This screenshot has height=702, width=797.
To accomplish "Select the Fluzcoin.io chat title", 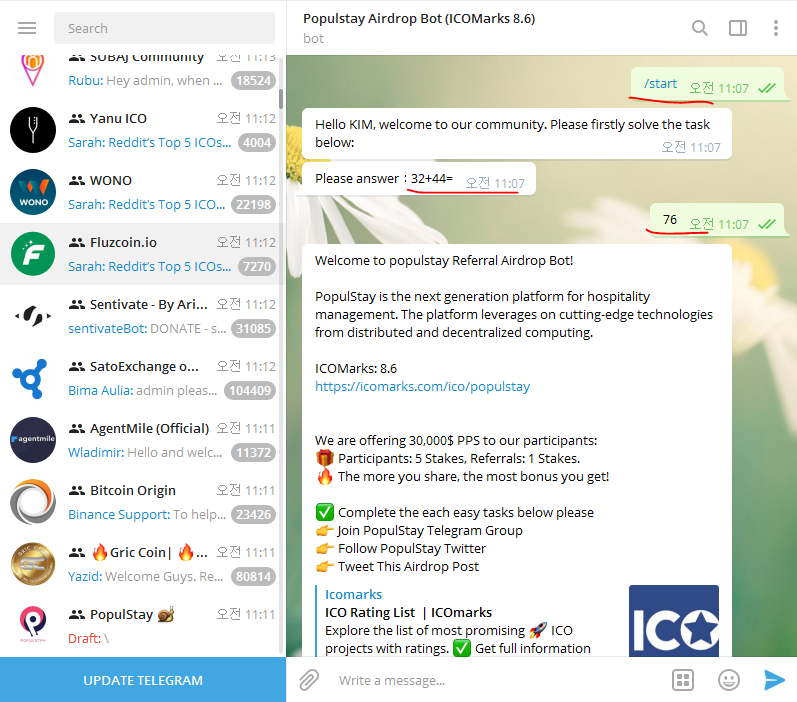I will pyautogui.click(x=123, y=242).
